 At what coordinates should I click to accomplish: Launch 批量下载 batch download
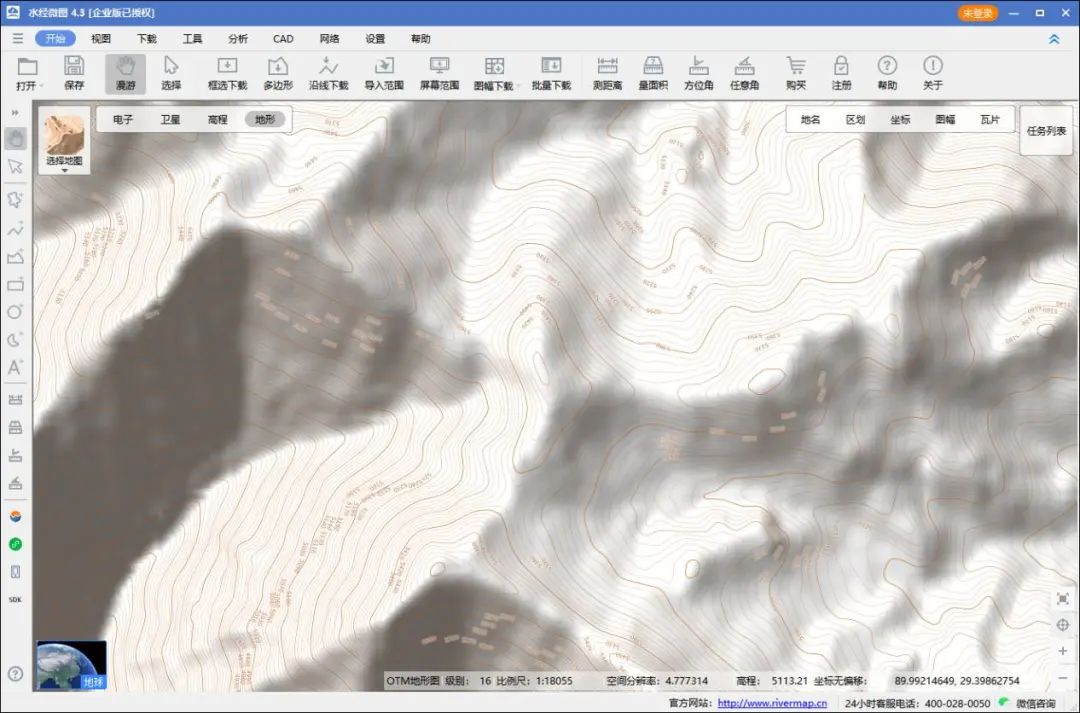pyautogui.click(x=551, y=74)
